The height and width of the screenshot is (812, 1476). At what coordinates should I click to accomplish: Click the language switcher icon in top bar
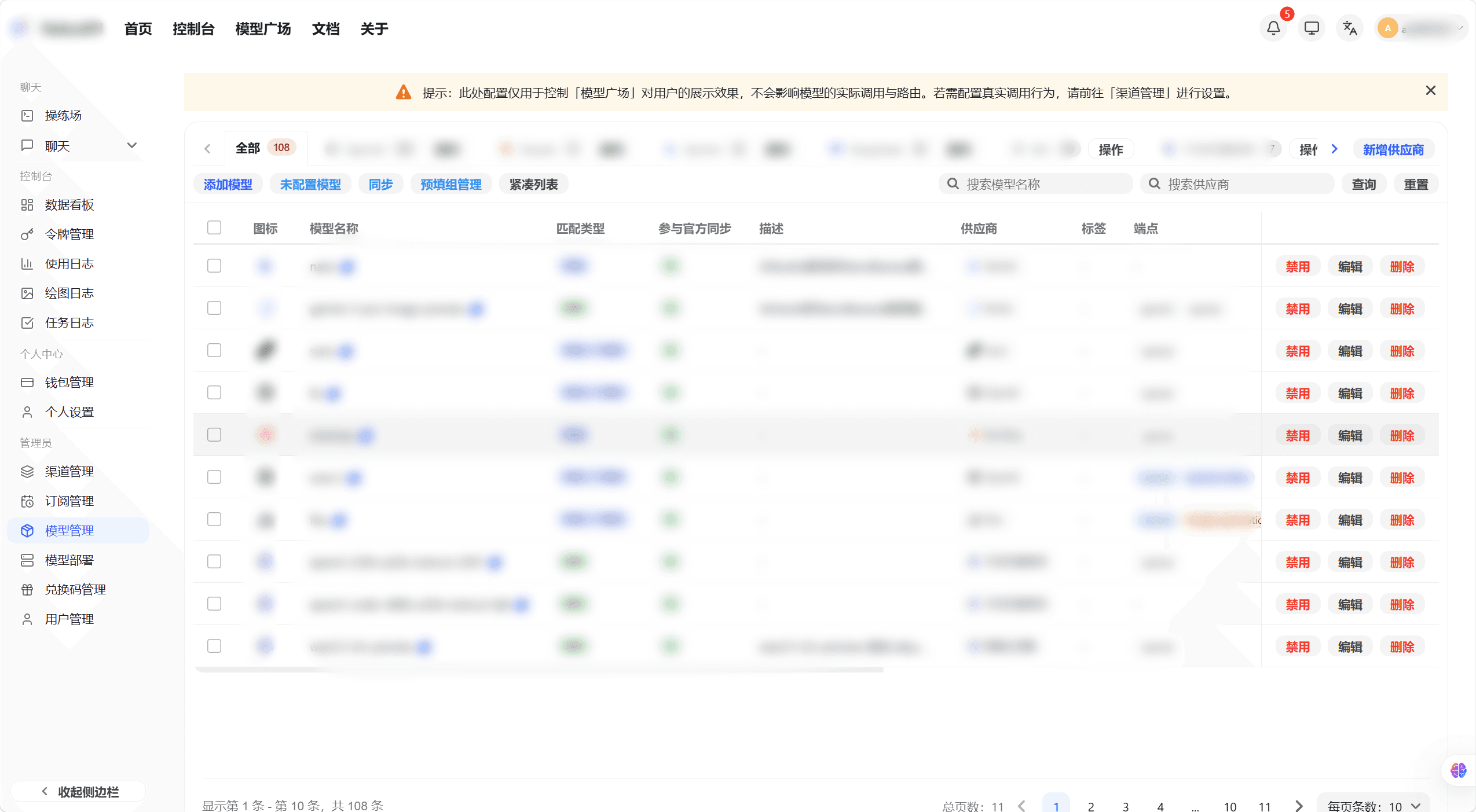(x=1349, y=27)
